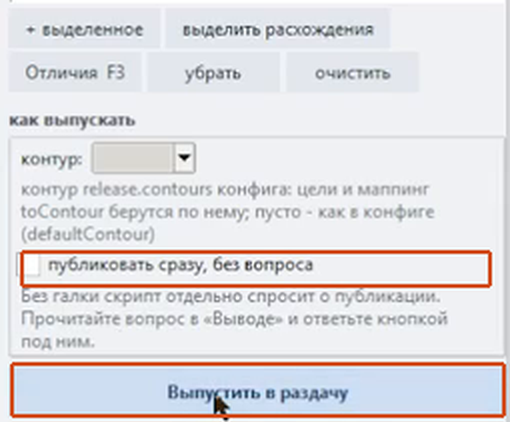
Task: Open differences with "Отличия F3" button
Action: (75, 72)
